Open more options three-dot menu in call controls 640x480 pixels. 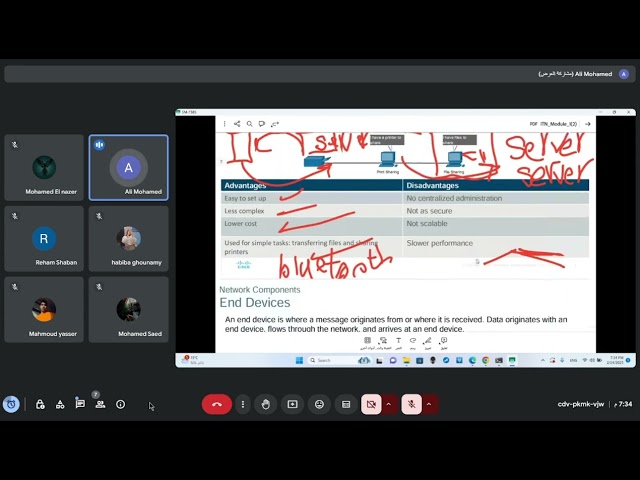(x=243, y=404)
